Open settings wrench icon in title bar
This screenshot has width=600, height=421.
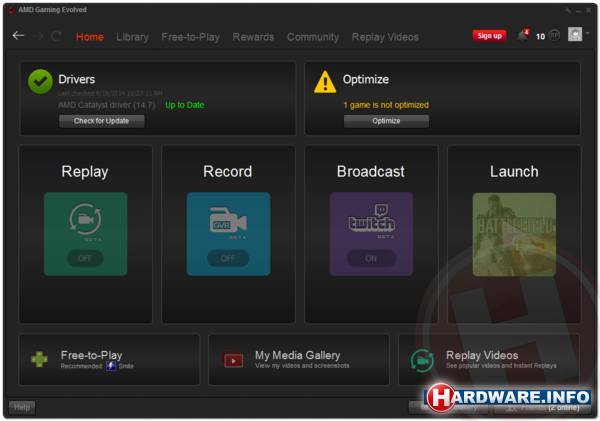coord(568,10)
